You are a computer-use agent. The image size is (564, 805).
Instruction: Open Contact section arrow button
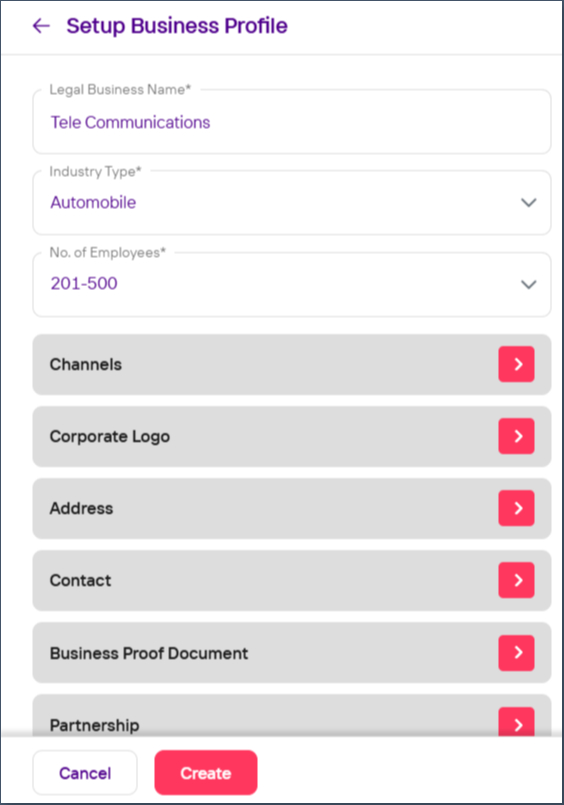(516, 580)
